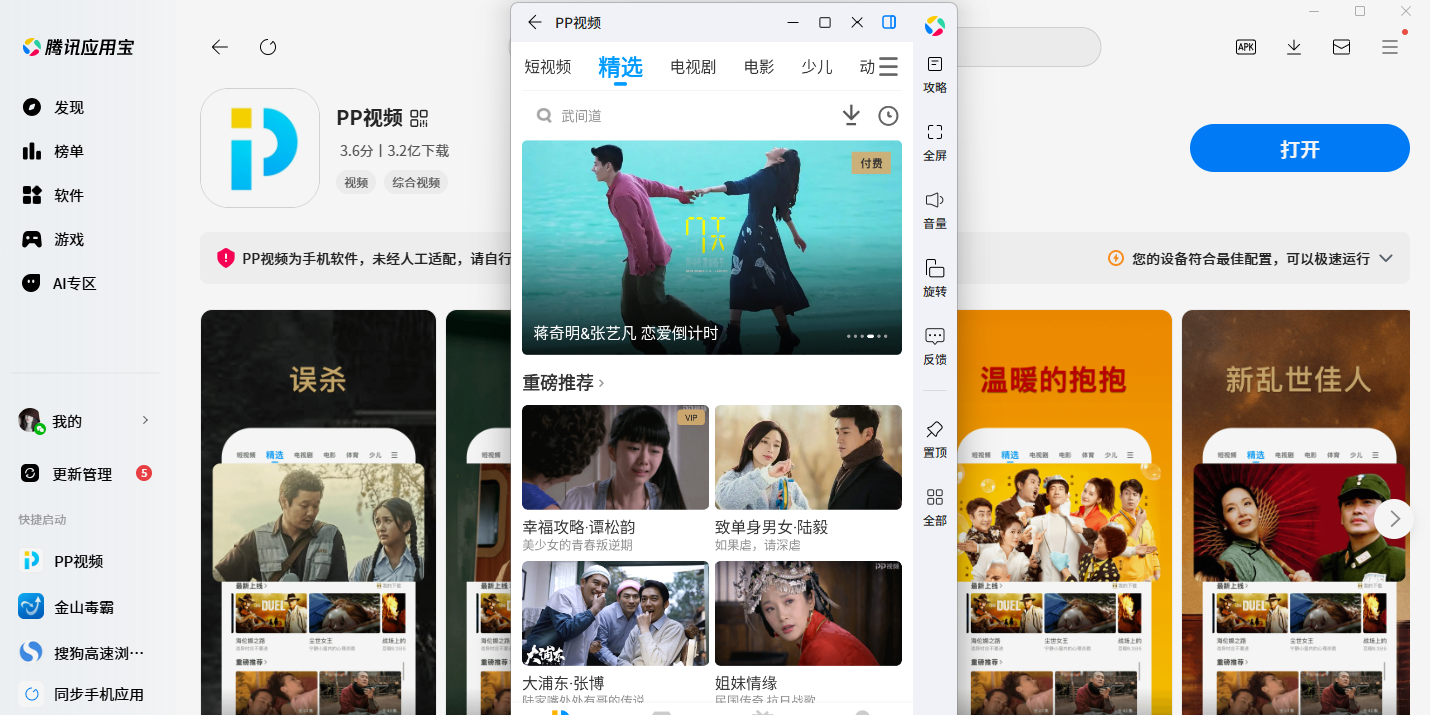Image resolution: width=1430 pixels, height=715 pixels.
Task: Switch to 电视剧 tab
Action: coord(693,67)
